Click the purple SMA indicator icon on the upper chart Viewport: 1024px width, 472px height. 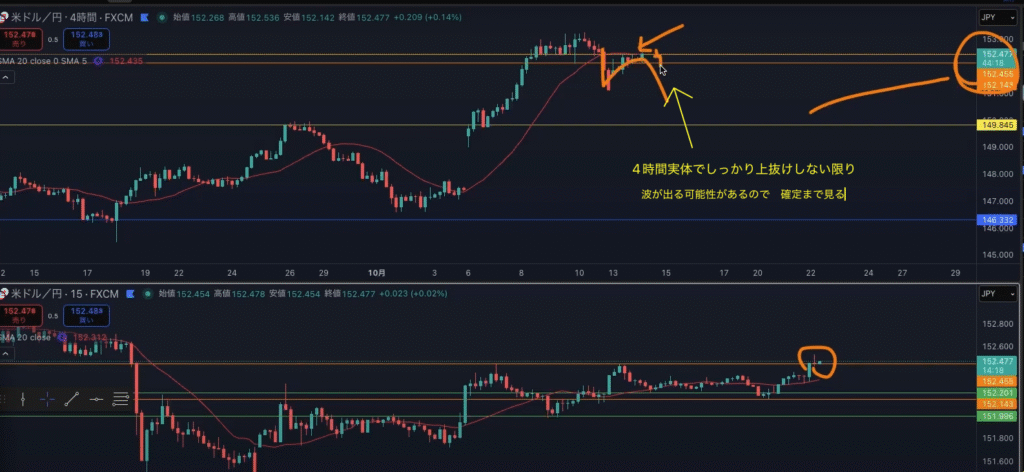[98, 61]
